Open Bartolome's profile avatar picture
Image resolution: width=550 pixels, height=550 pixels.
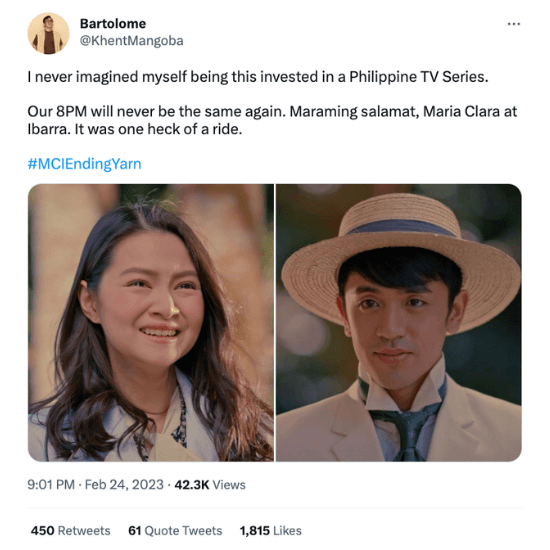tap(48, 33)
